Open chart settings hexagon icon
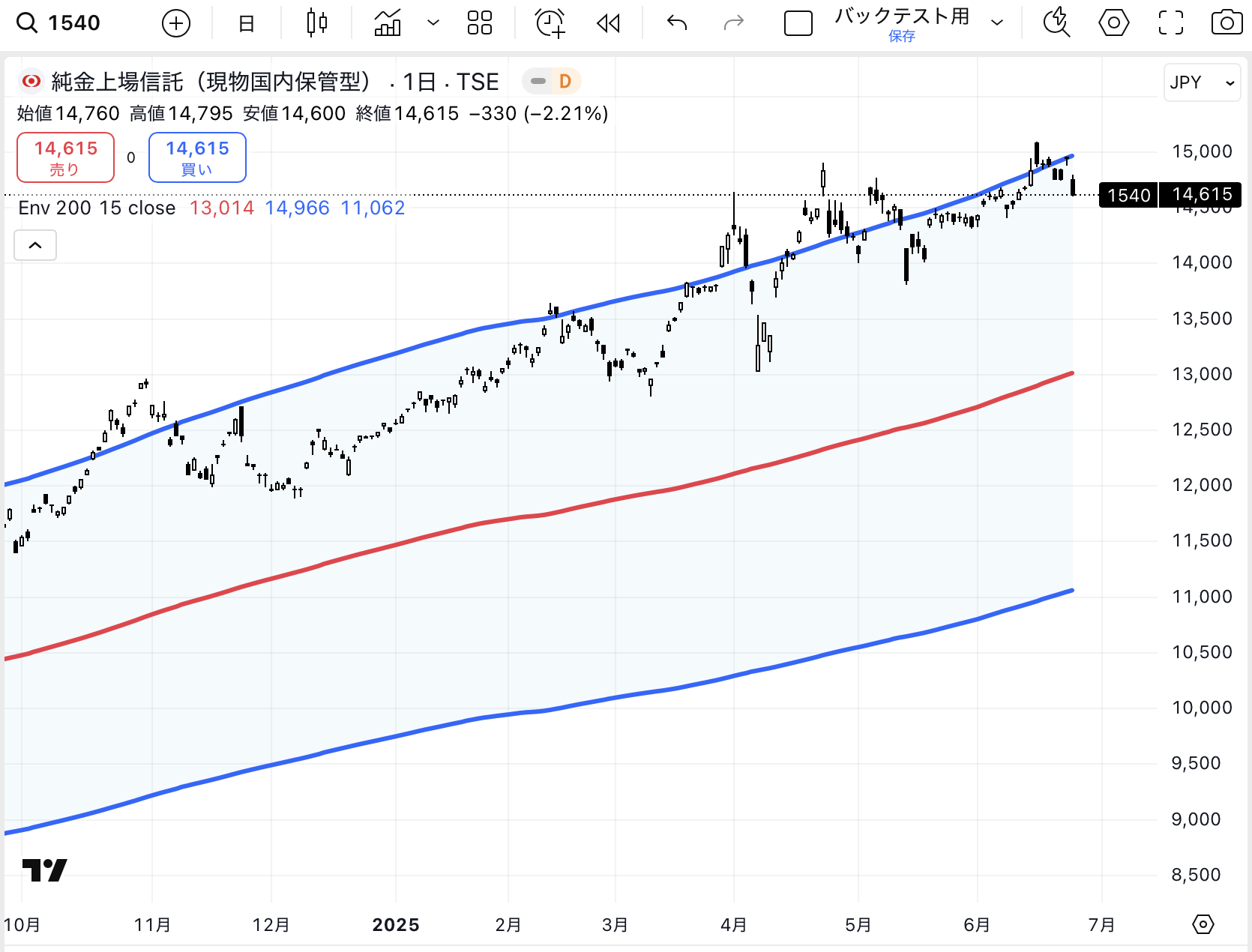The width and height of the screenshot is (1252, 952). point(1113,23)
